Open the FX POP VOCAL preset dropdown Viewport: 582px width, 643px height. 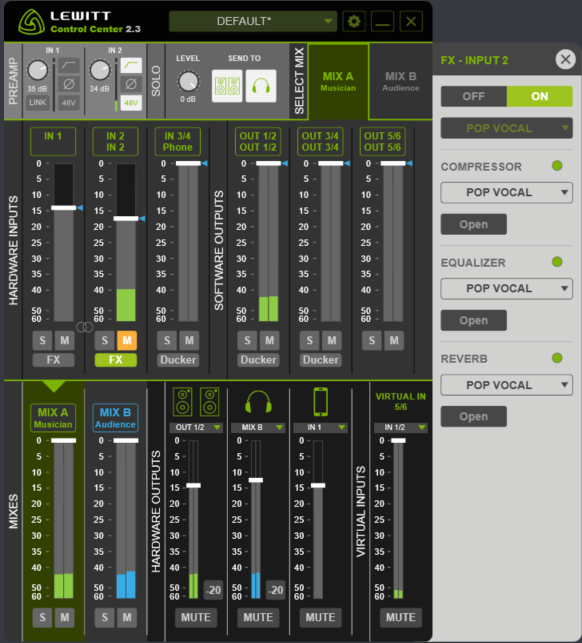pos(507,128)
